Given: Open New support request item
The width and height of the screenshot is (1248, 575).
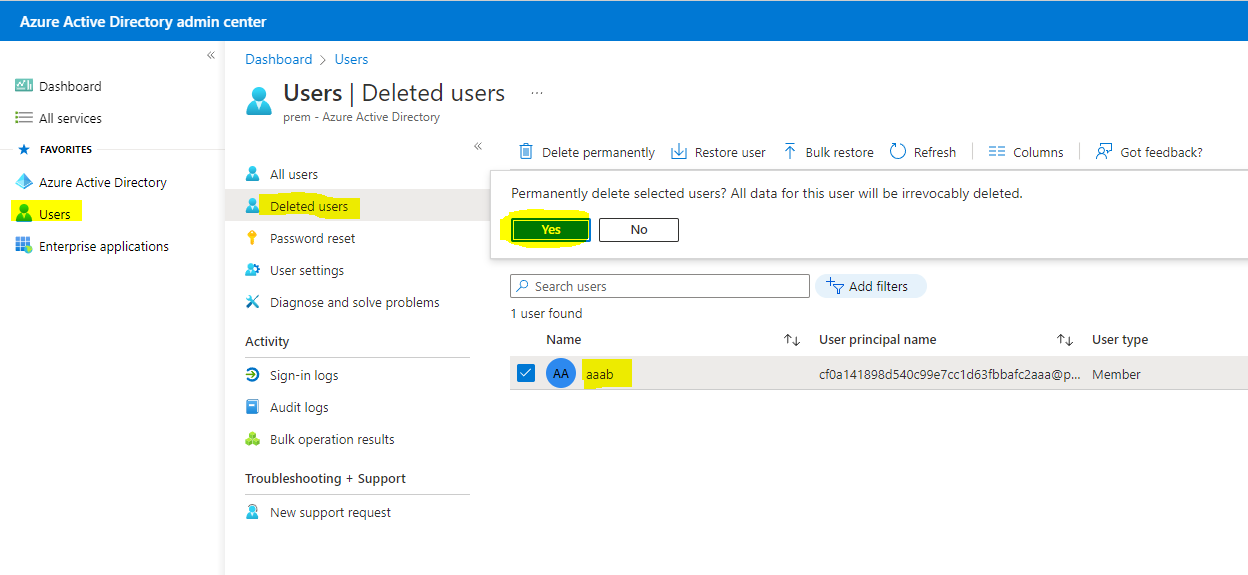Looking at the screenshot, I should 330,512.
